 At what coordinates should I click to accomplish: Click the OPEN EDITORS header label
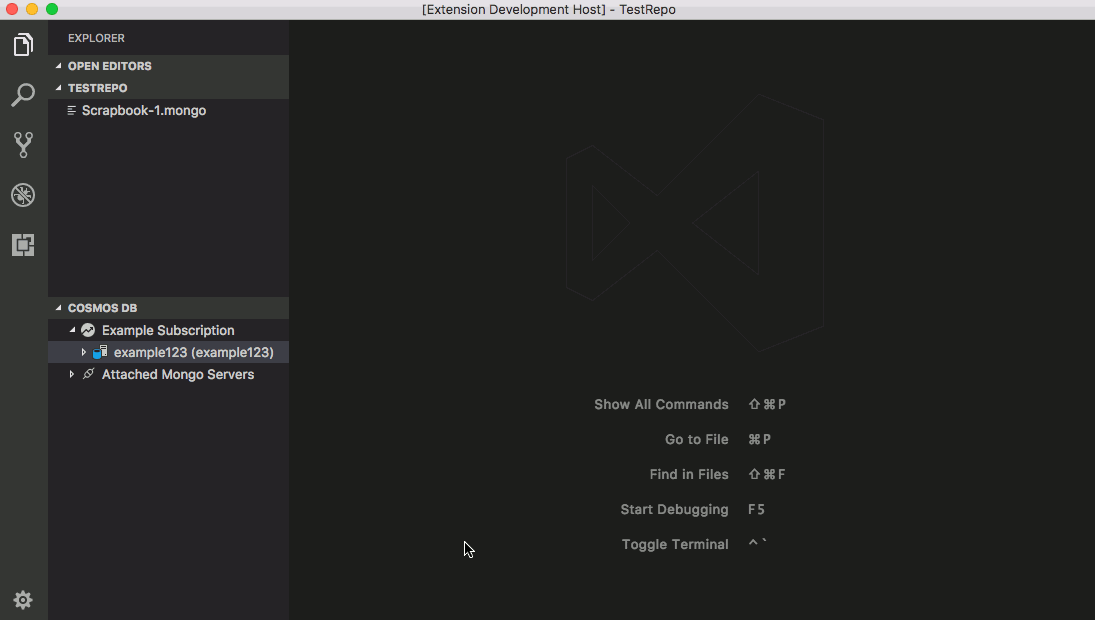(x=110, y=66)
